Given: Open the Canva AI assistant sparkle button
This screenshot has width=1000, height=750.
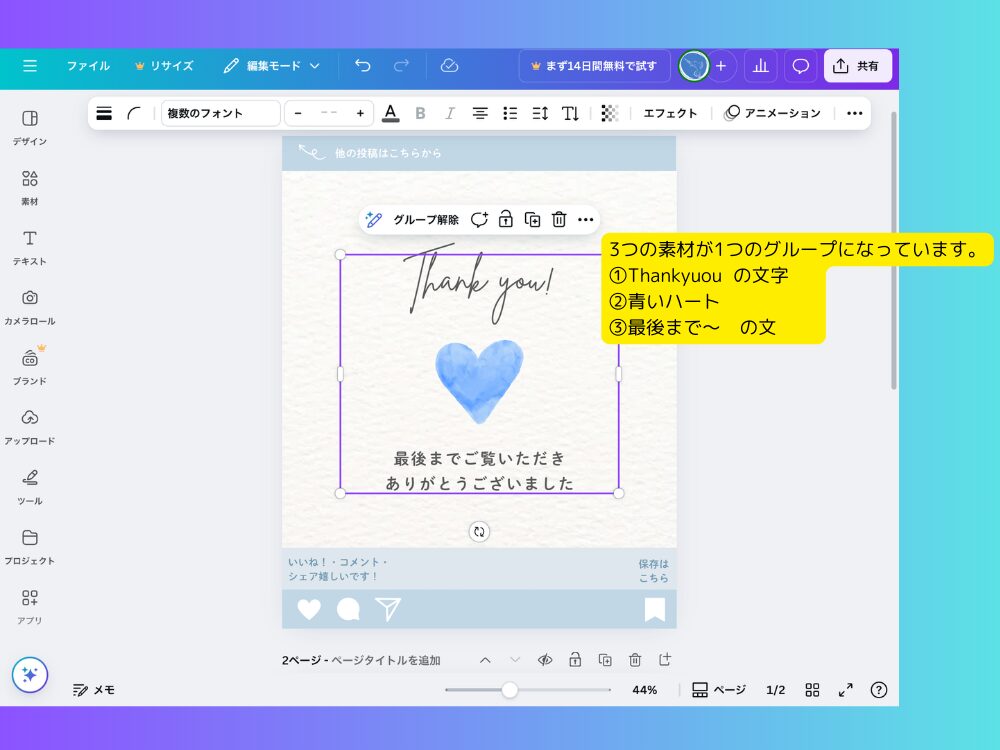Looking at the screenshot, I should point(30,675).
